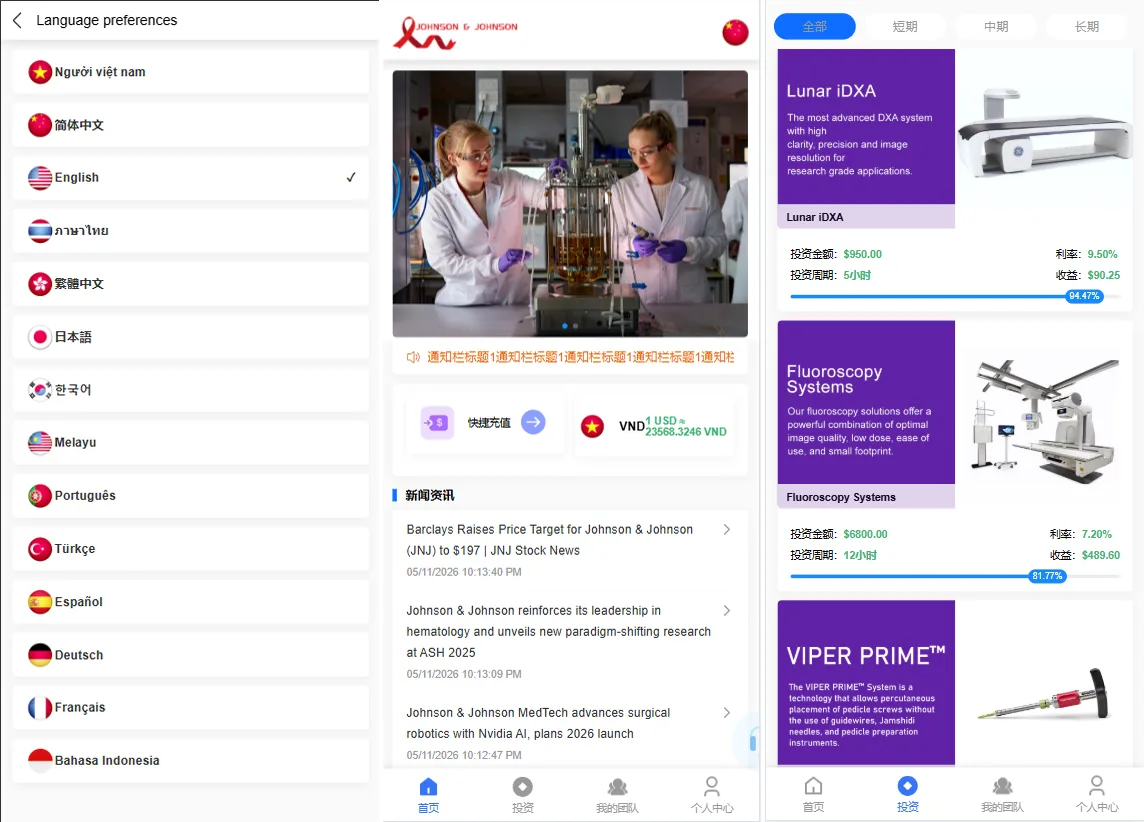Select Melayu language option
Viewport: 1144px width, 822px height.
190,442
